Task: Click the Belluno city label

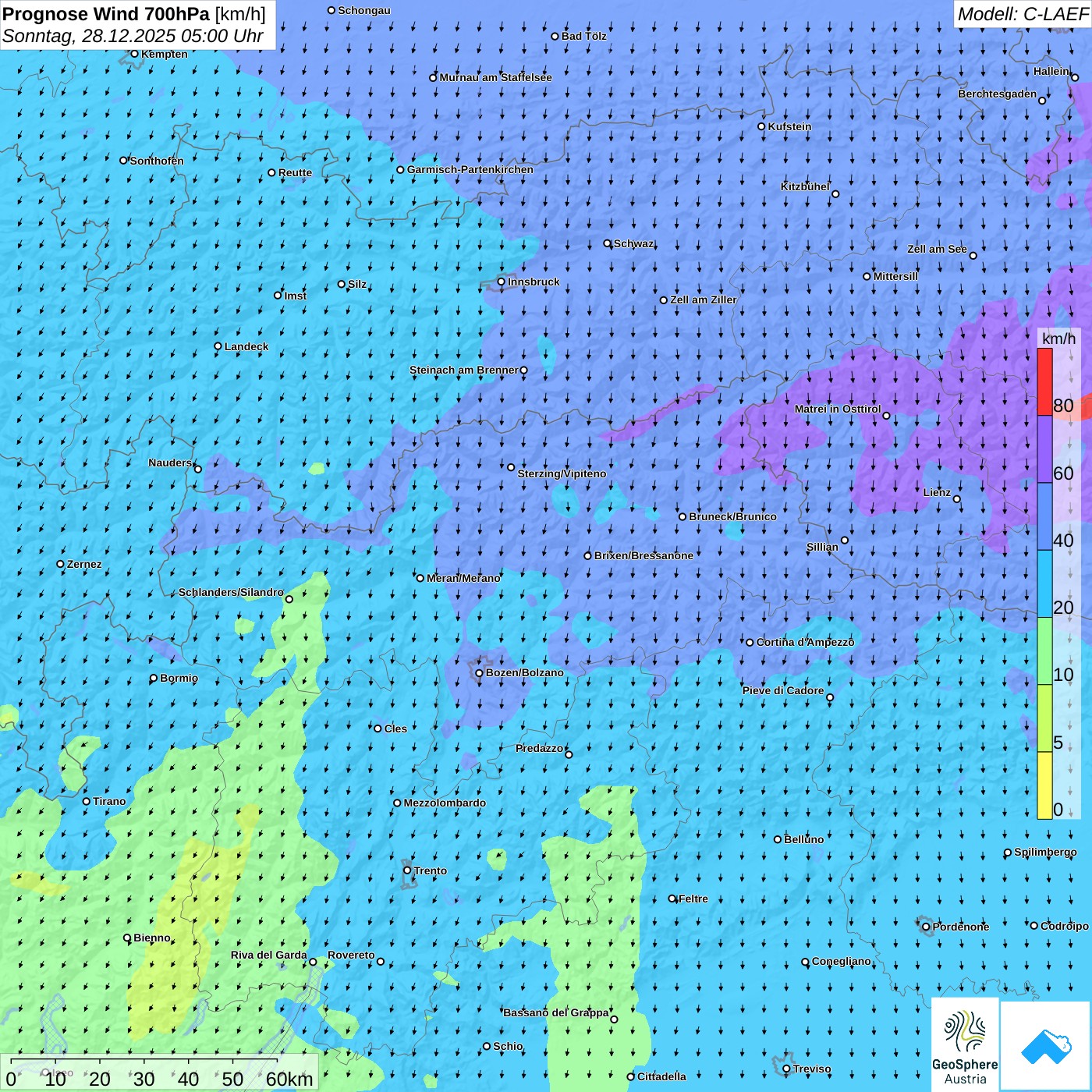Action: [x=803, y=839]
